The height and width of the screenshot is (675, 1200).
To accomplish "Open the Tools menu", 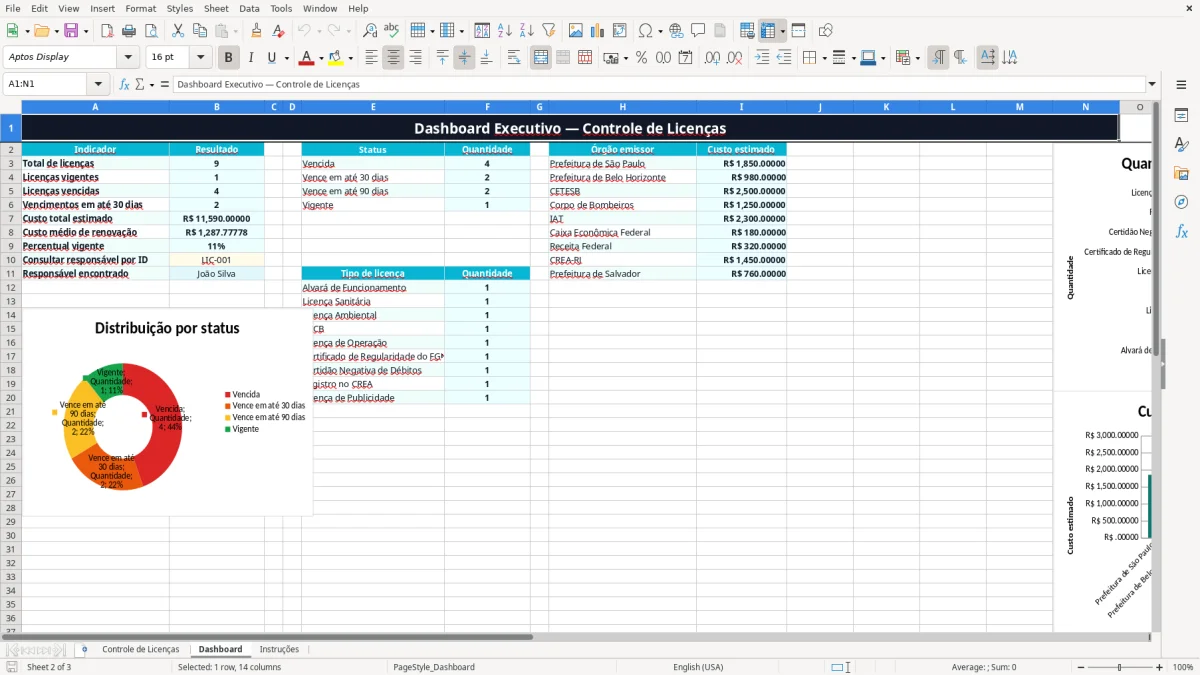I will (x=281, y=8).
